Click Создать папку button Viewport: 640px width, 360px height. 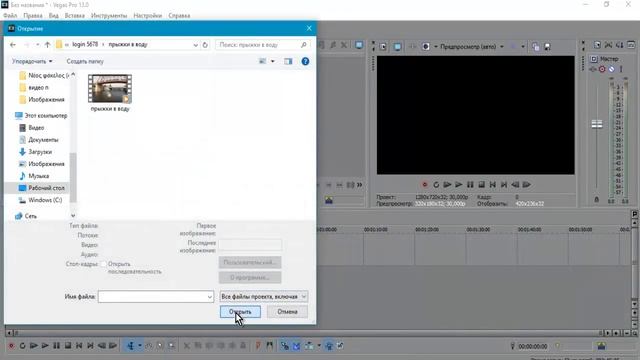(85, 61)
